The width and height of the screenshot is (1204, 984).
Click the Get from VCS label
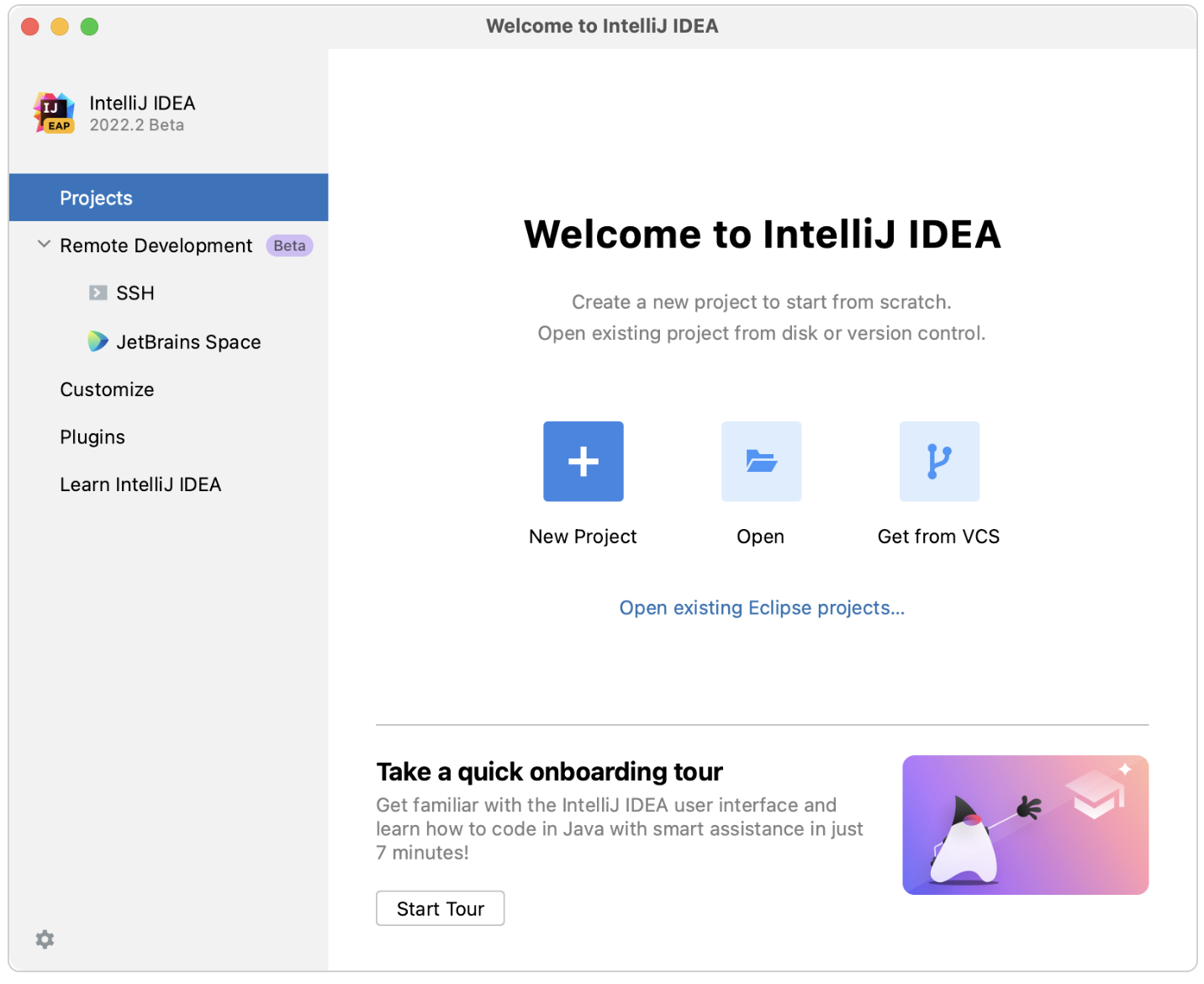point(938,536)
